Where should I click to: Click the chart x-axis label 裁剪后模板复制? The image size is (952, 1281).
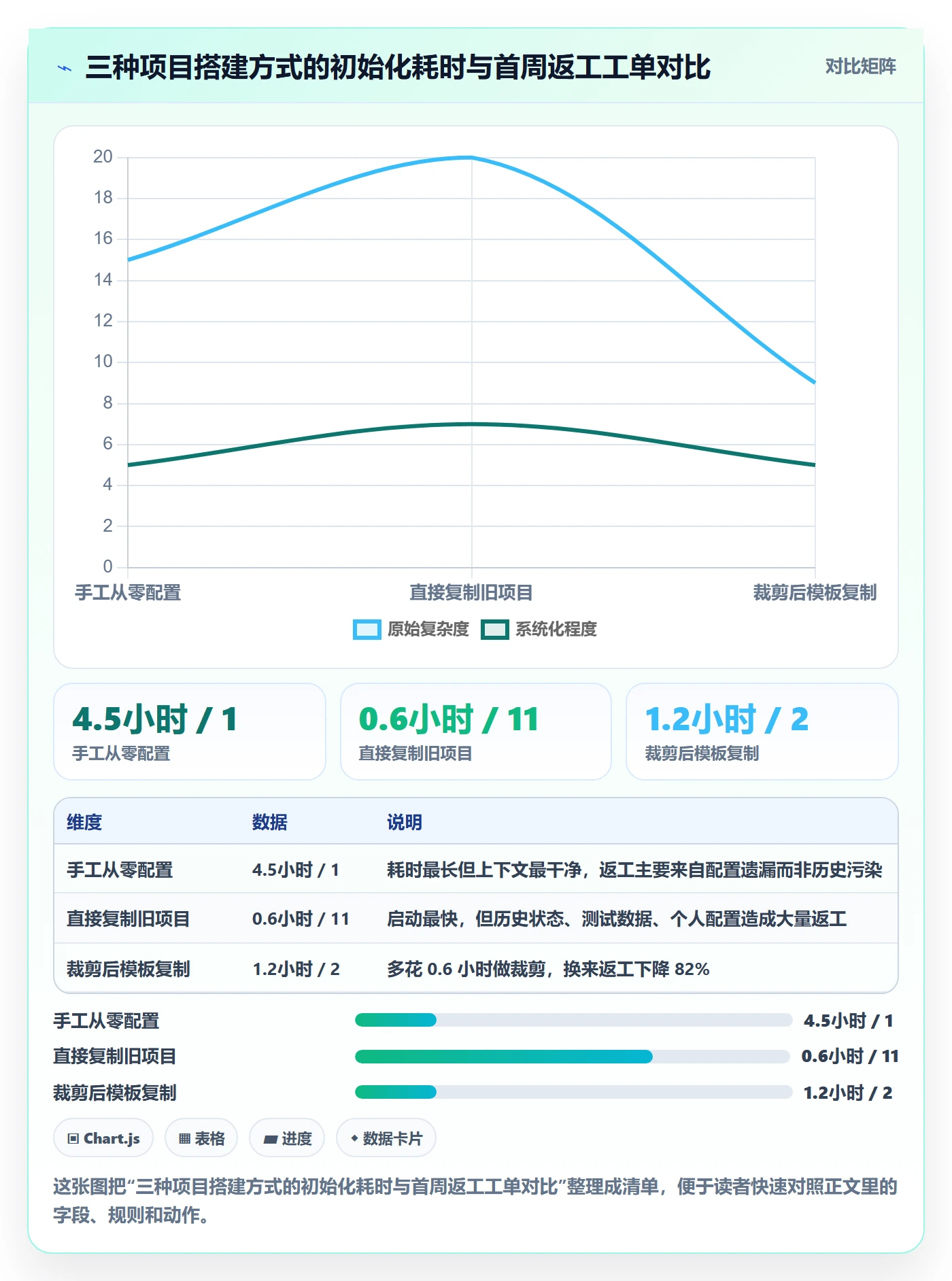815,592
